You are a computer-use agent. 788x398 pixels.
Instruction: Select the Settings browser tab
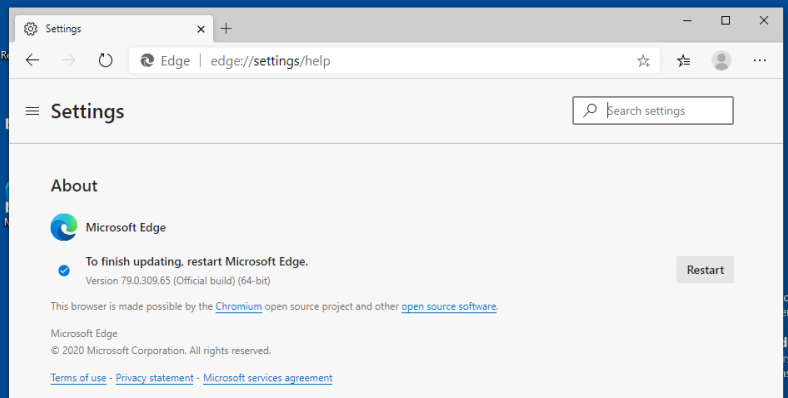pos(114,29)
